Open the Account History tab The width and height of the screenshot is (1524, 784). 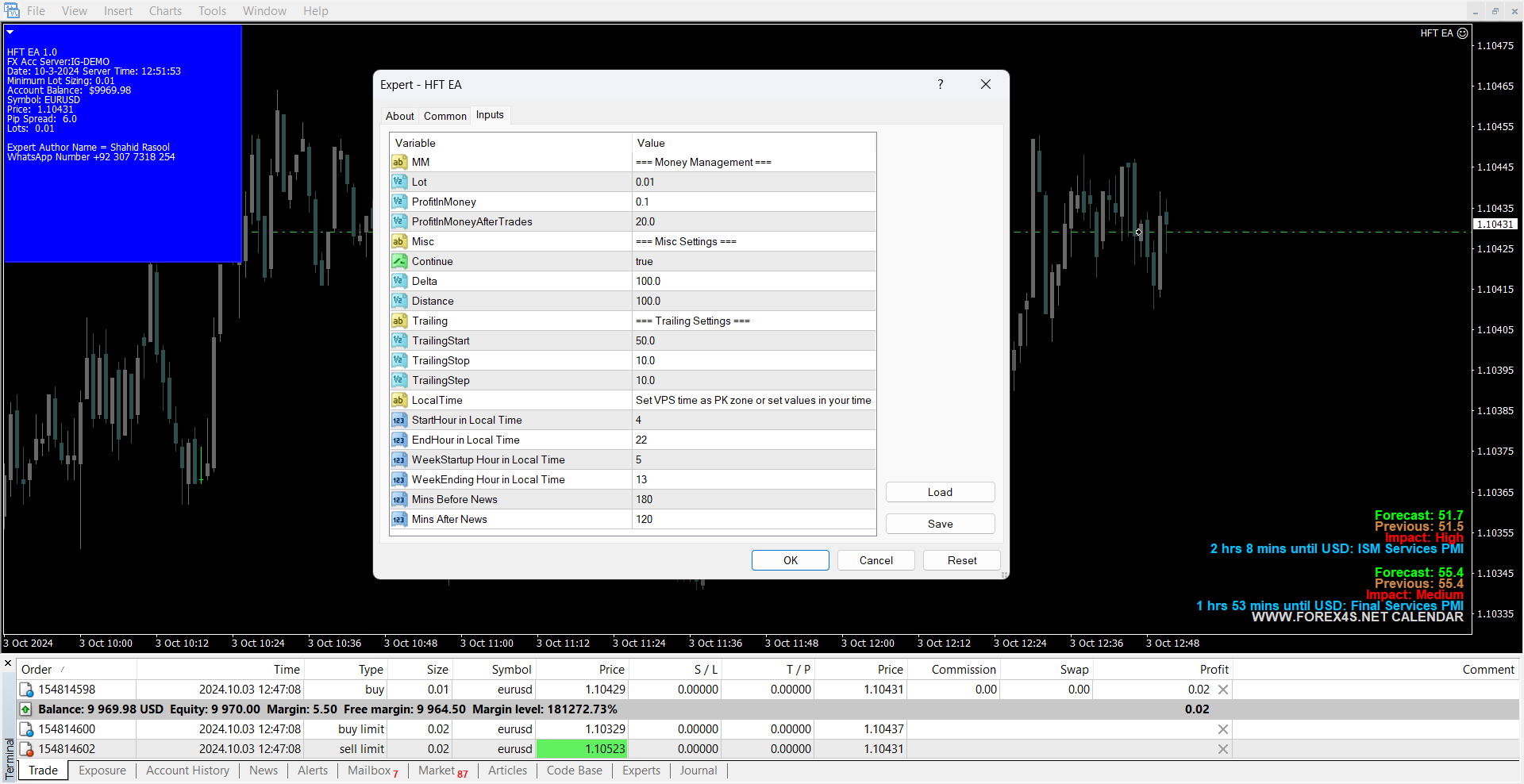tap(187, 771)
